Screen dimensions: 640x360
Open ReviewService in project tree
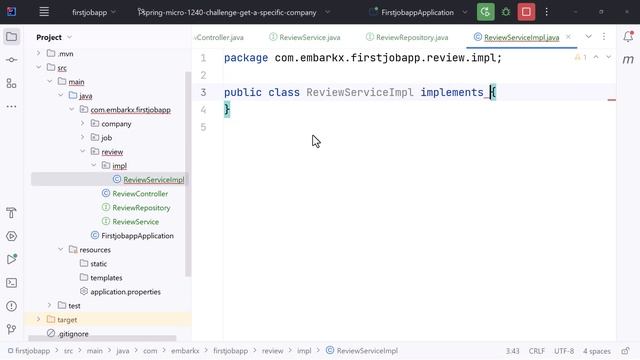[x=136, y=222]
